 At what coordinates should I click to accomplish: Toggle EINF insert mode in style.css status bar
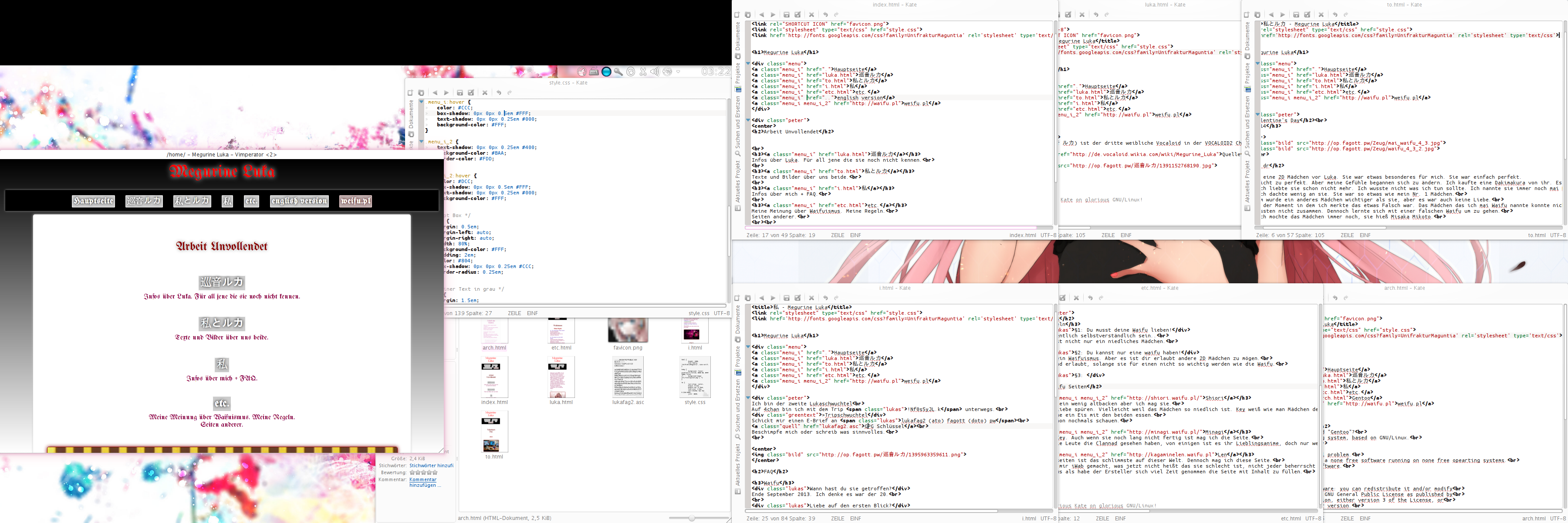pos(533,313)
